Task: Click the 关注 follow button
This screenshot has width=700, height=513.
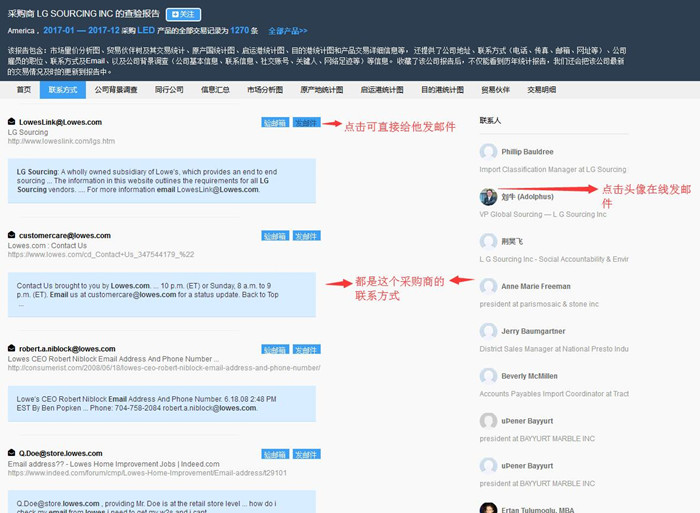Action: pyautogui.click(x=183, y=14)
